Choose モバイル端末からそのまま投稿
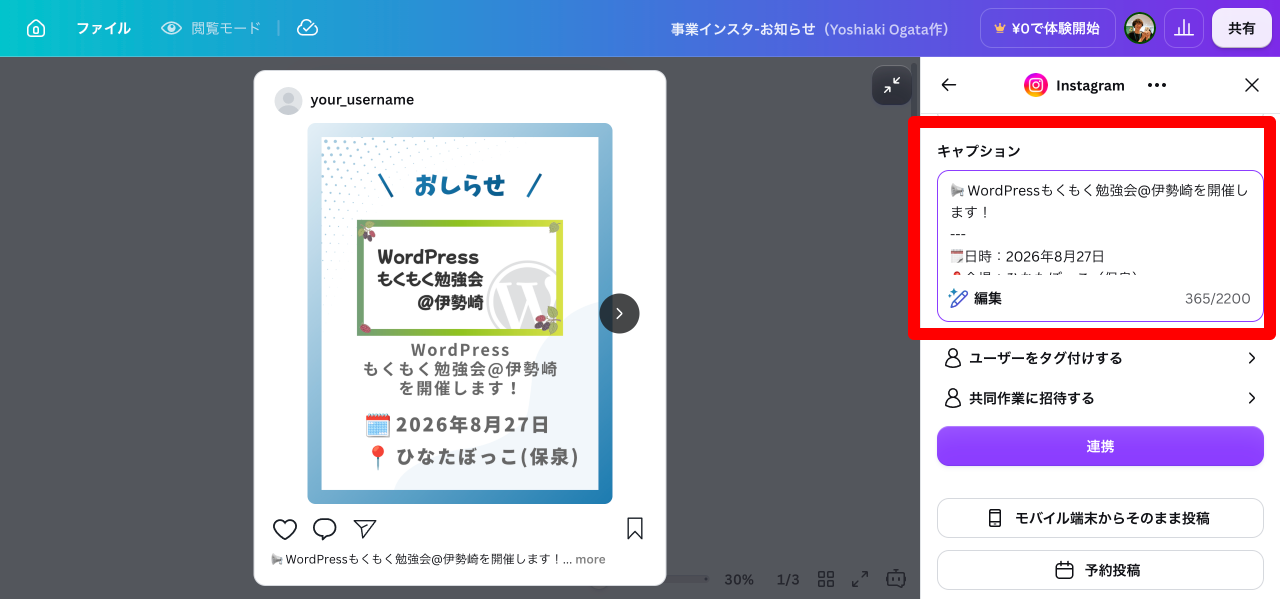The width and height of the screenshot is (1280, 599). (x=1100, y=518)
